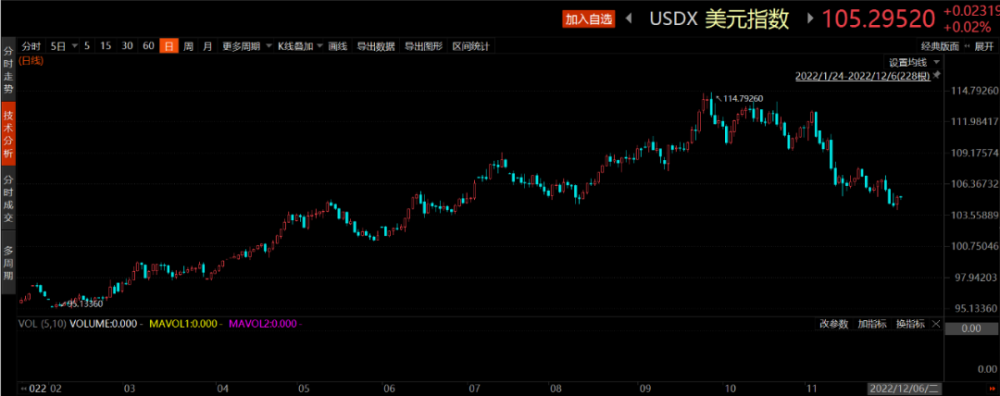The image size is (1000, 396).
Task: Select the 15-minute period
Action: (106, 47)
